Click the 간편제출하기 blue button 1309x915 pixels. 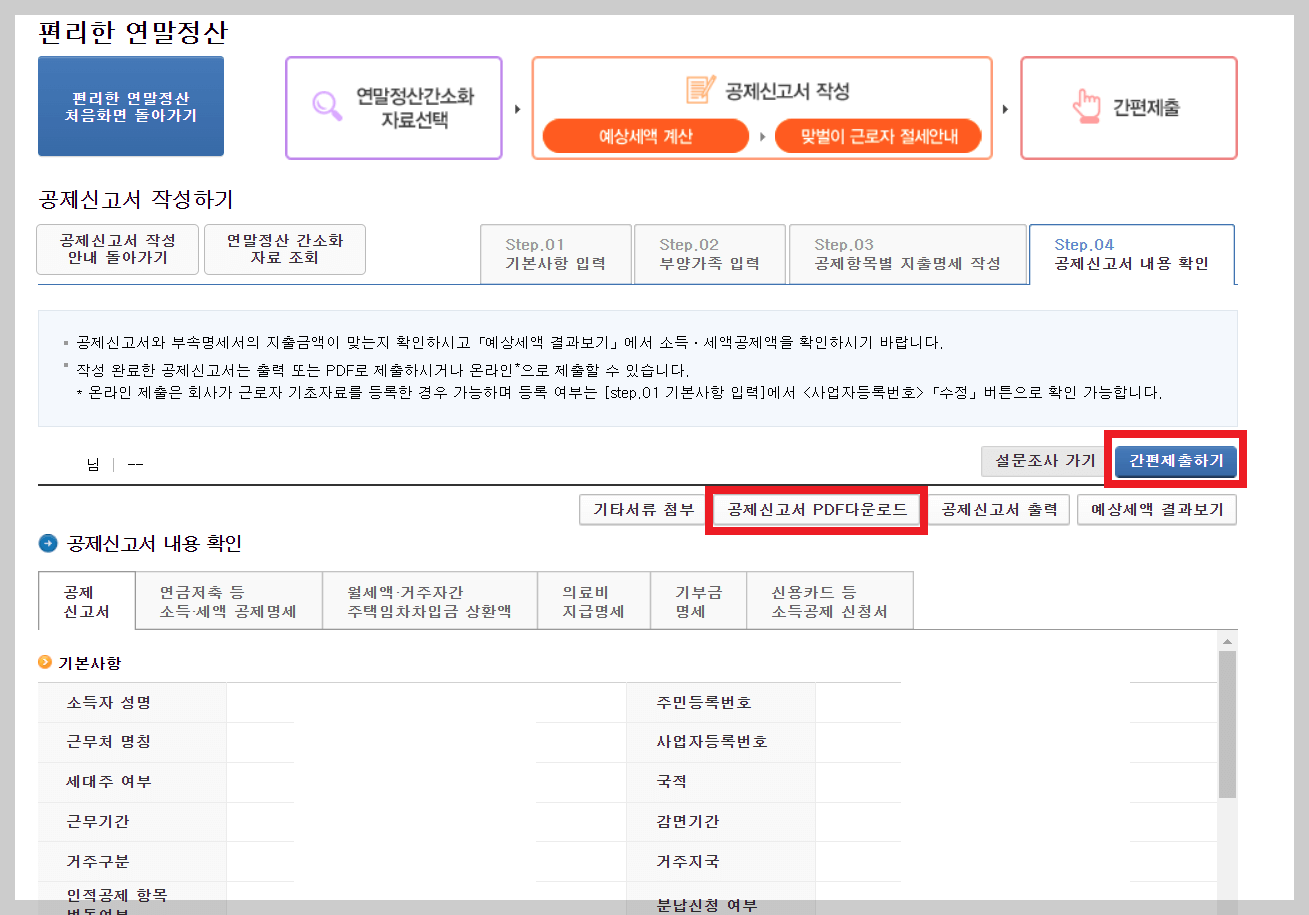1176,461
